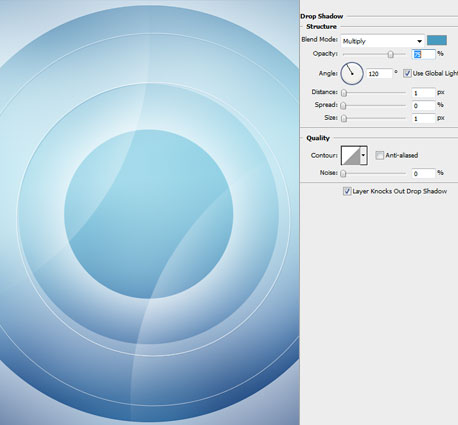Click the blue shadow color swatch
The width and height of the screenshot is (458, 425).
pos(437,40)
